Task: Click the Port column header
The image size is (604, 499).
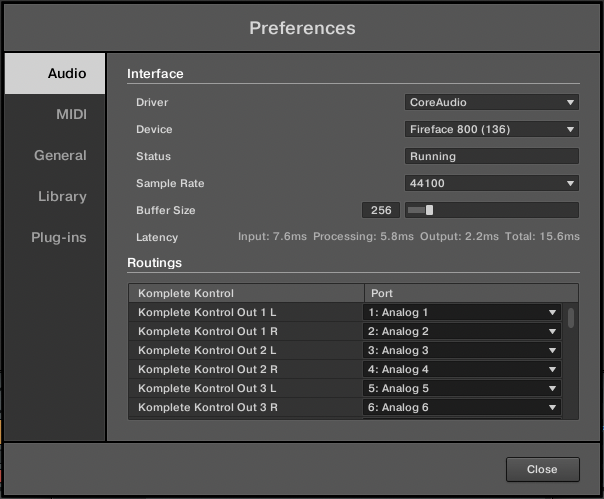Action: tap(471, 293)
